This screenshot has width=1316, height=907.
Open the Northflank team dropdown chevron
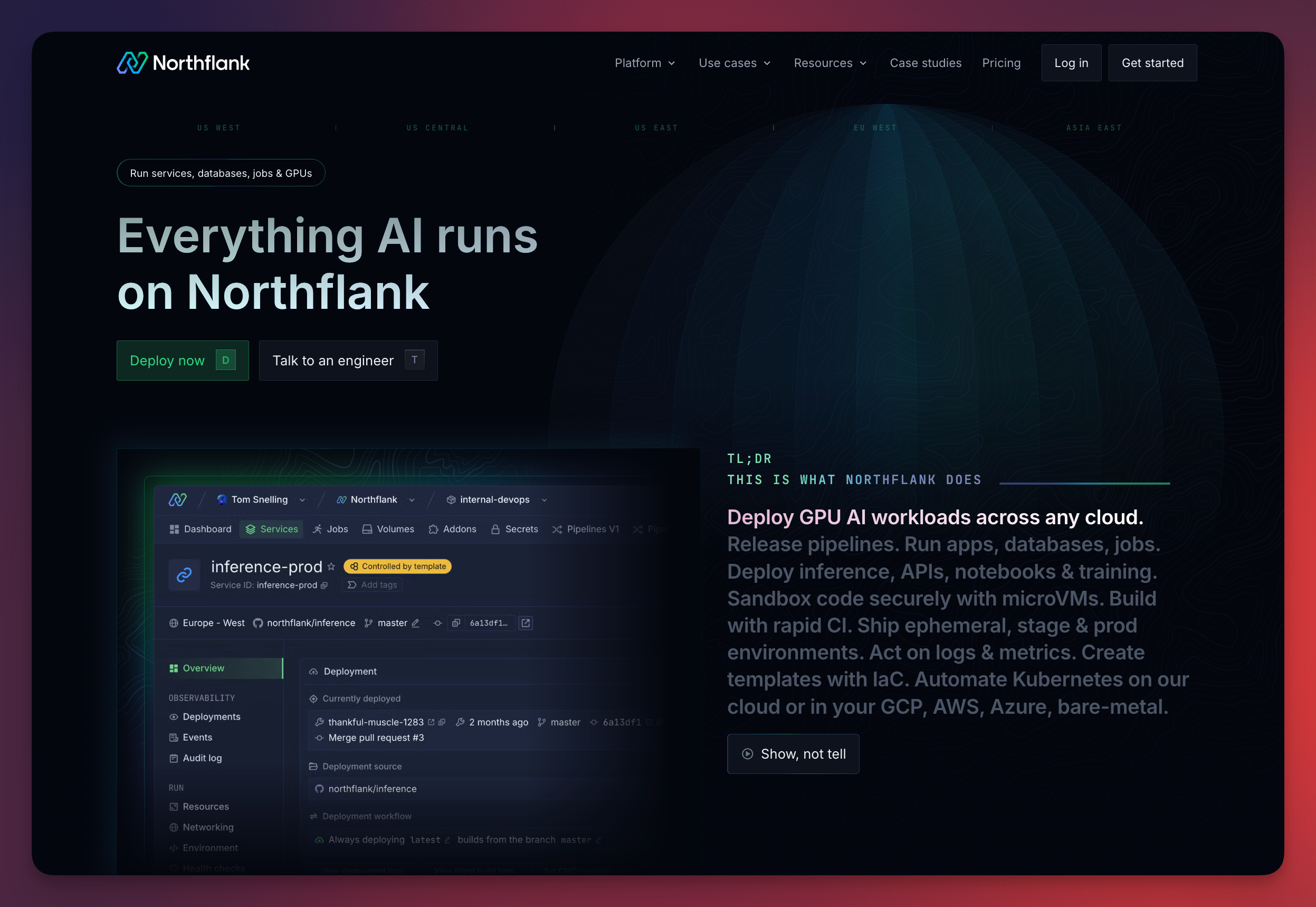coord(412,500)
